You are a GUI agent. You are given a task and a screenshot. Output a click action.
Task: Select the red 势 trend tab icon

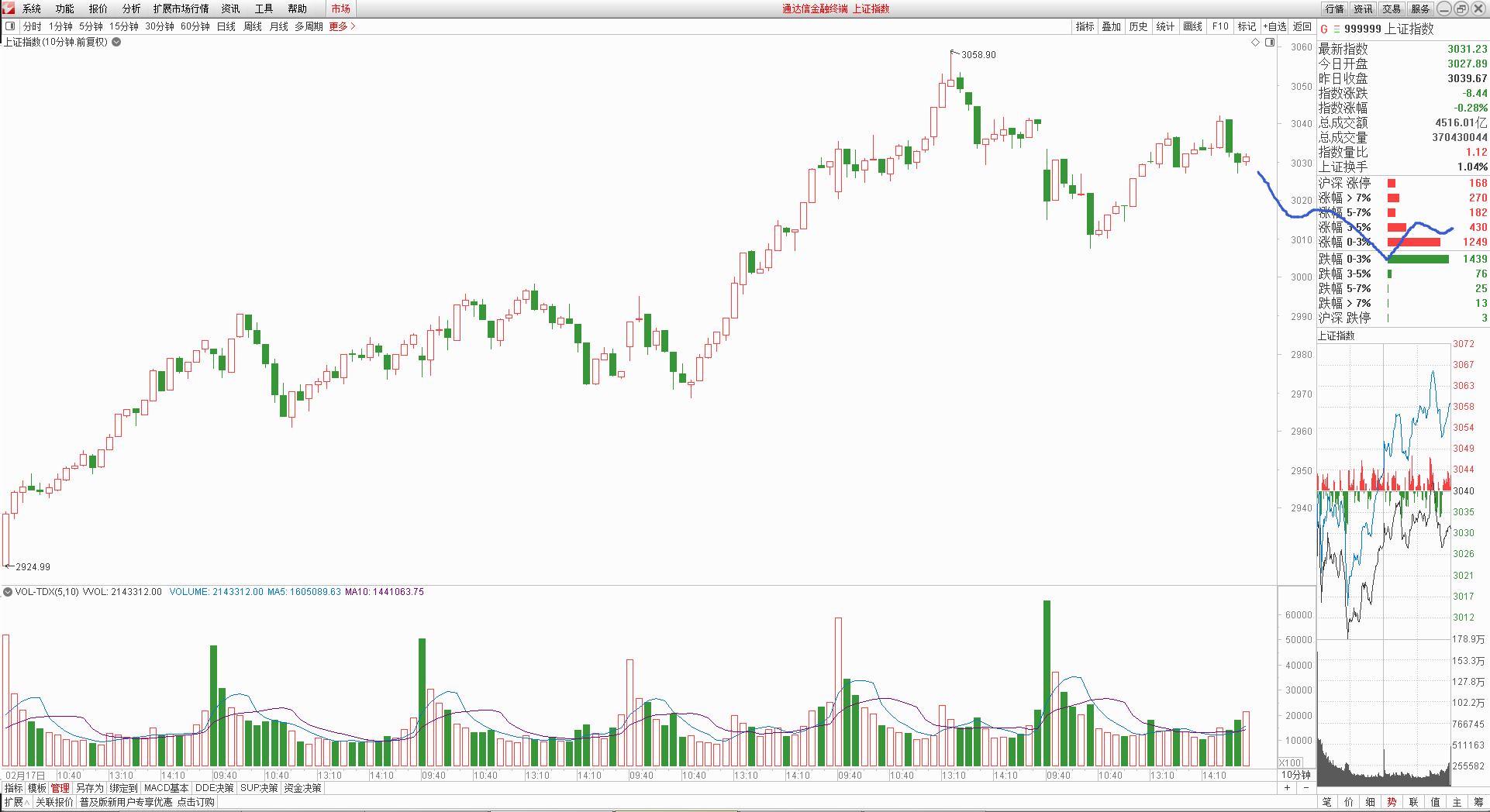(x=1392, y=802)
